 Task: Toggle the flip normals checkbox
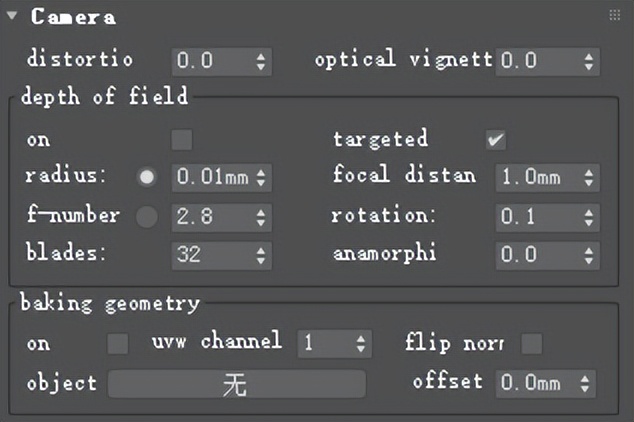point(532,344)
